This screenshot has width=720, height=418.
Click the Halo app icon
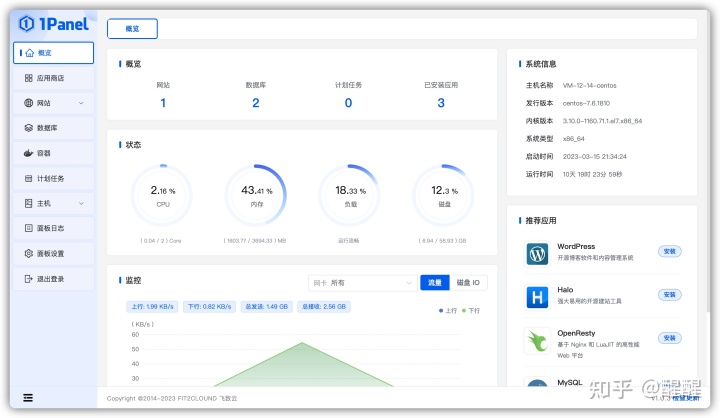tap(537, 297)
